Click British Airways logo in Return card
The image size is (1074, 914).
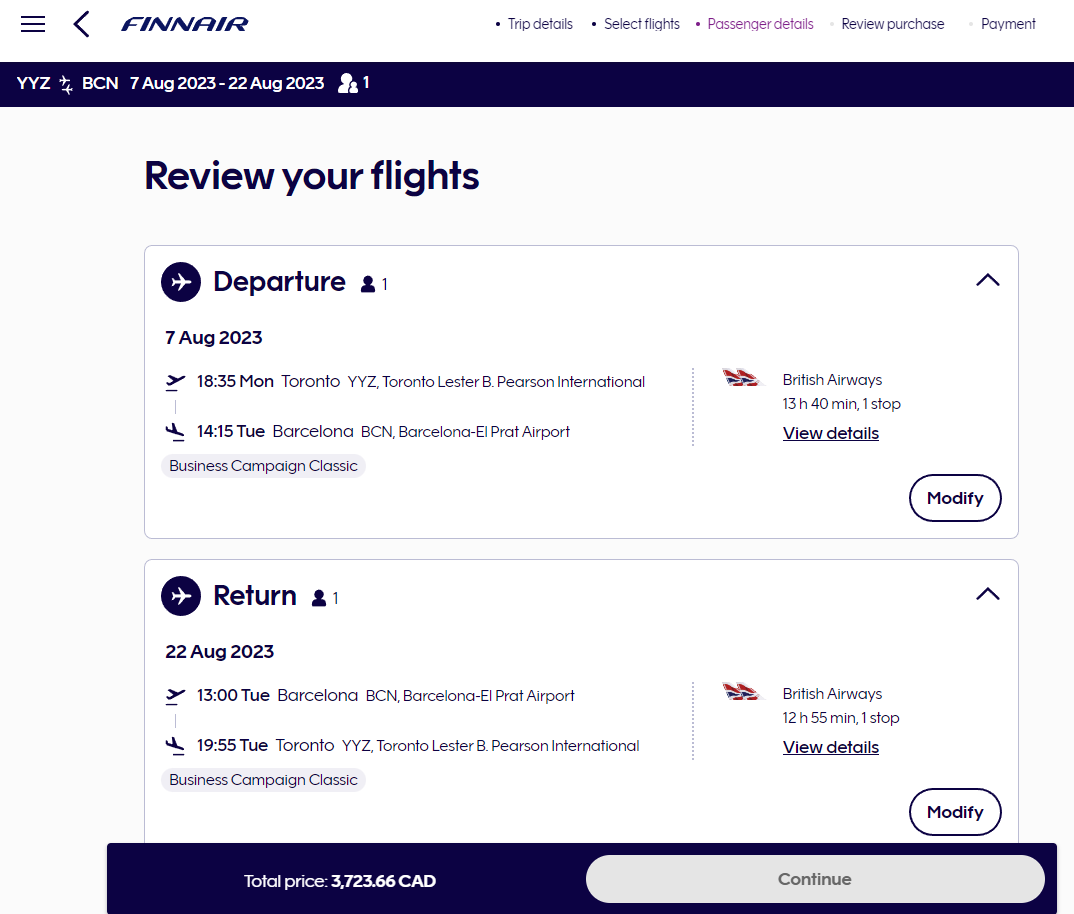[x=742, y=692]
